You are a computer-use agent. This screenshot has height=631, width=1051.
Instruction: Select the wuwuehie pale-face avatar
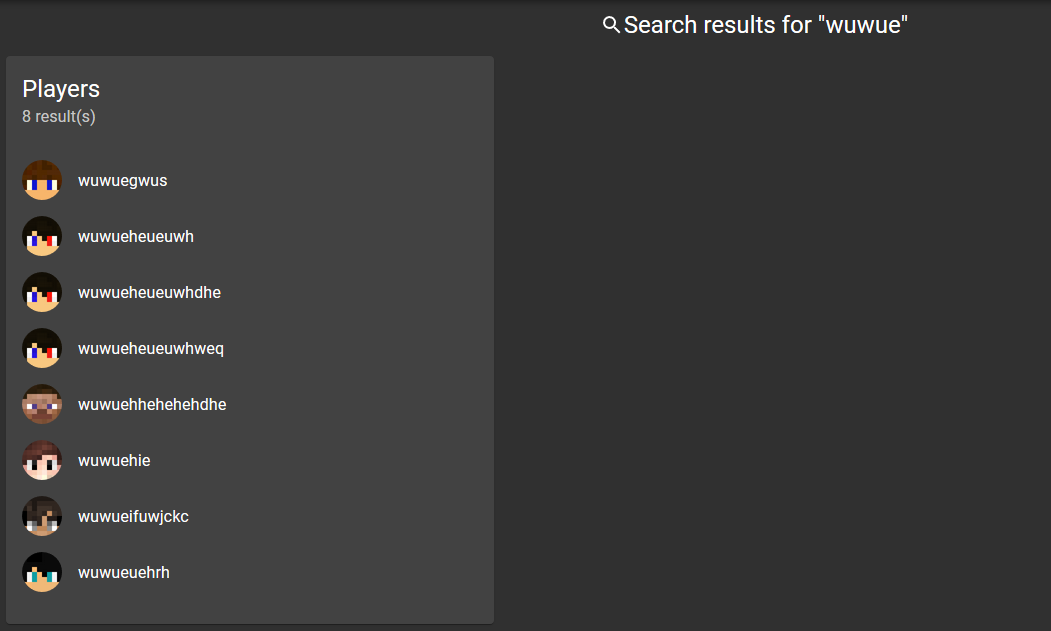(x=42, y=460)
